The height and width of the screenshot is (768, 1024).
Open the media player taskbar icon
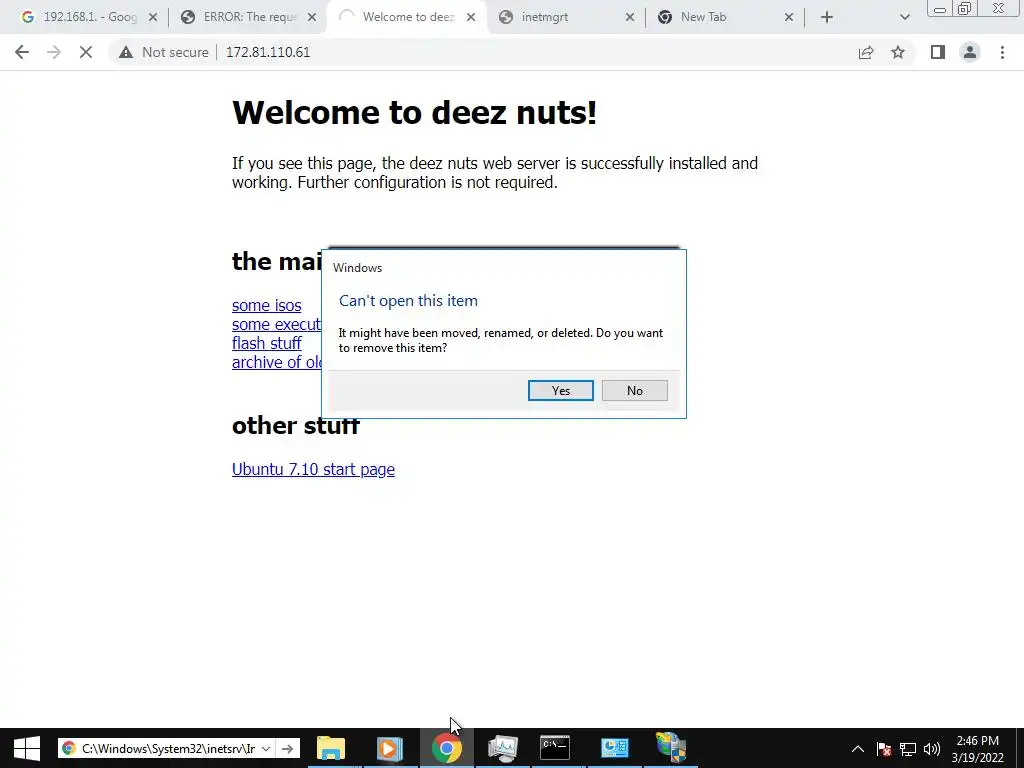point(390,748)
